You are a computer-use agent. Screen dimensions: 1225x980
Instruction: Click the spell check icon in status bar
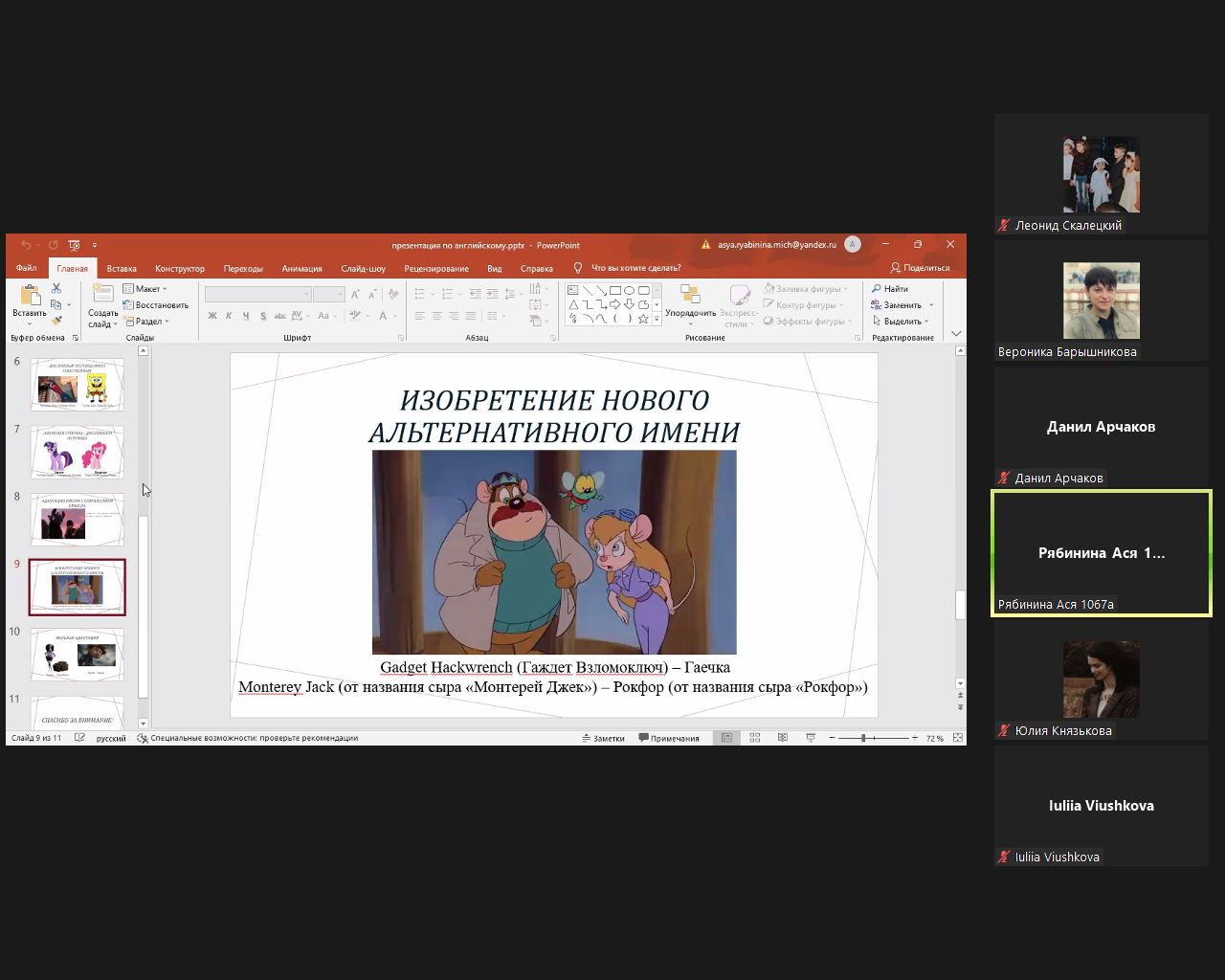pyautogui.click(x=79, y=738)
